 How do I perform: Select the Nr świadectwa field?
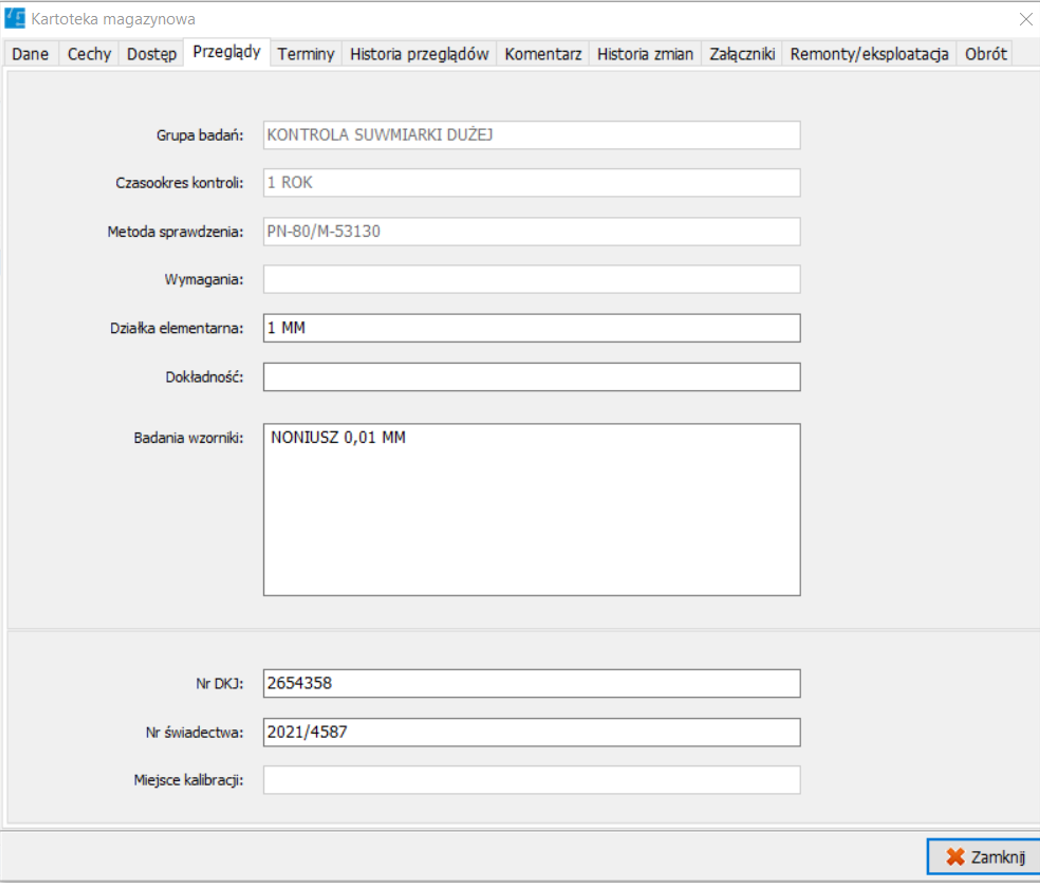(x=531, y=732)
